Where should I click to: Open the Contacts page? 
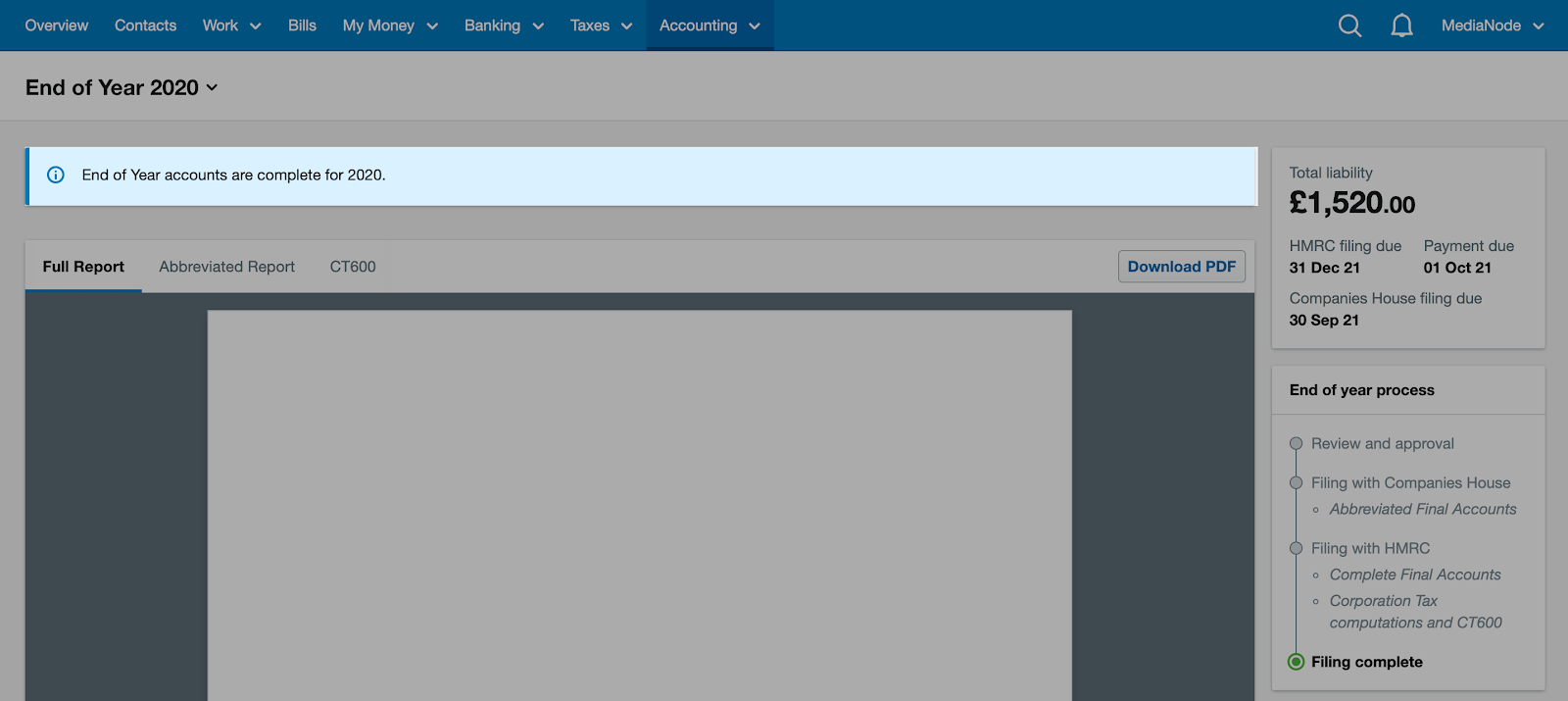(x=145, y=25)
